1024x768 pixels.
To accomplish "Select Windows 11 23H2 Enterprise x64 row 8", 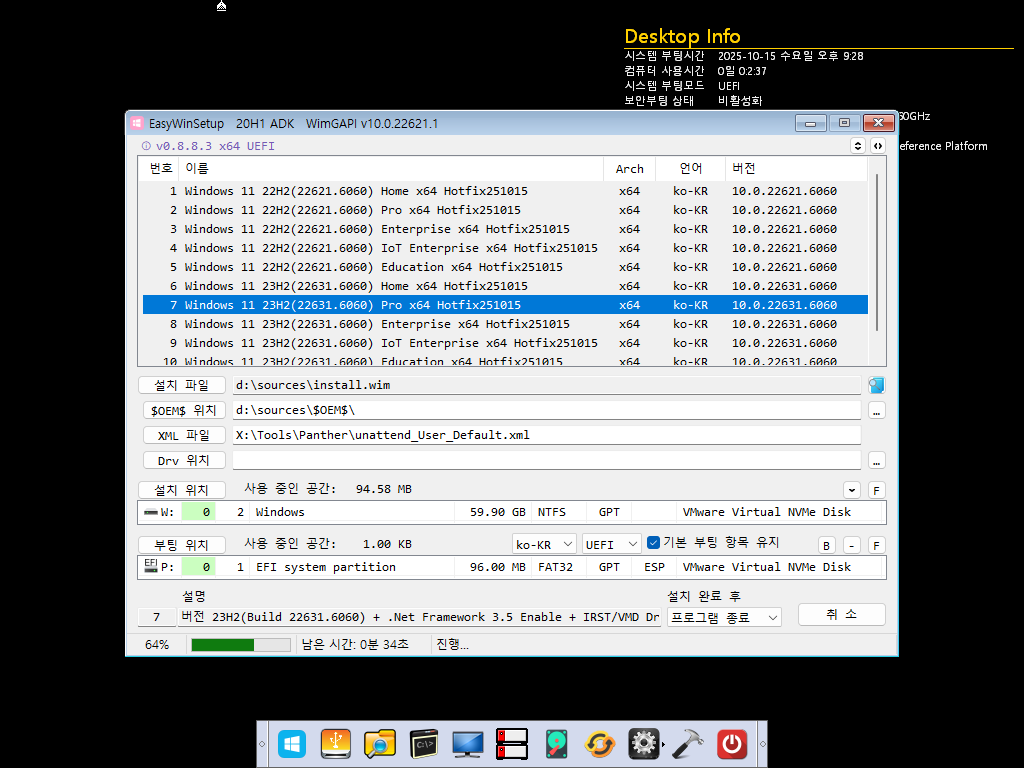I will click(505, 324).
